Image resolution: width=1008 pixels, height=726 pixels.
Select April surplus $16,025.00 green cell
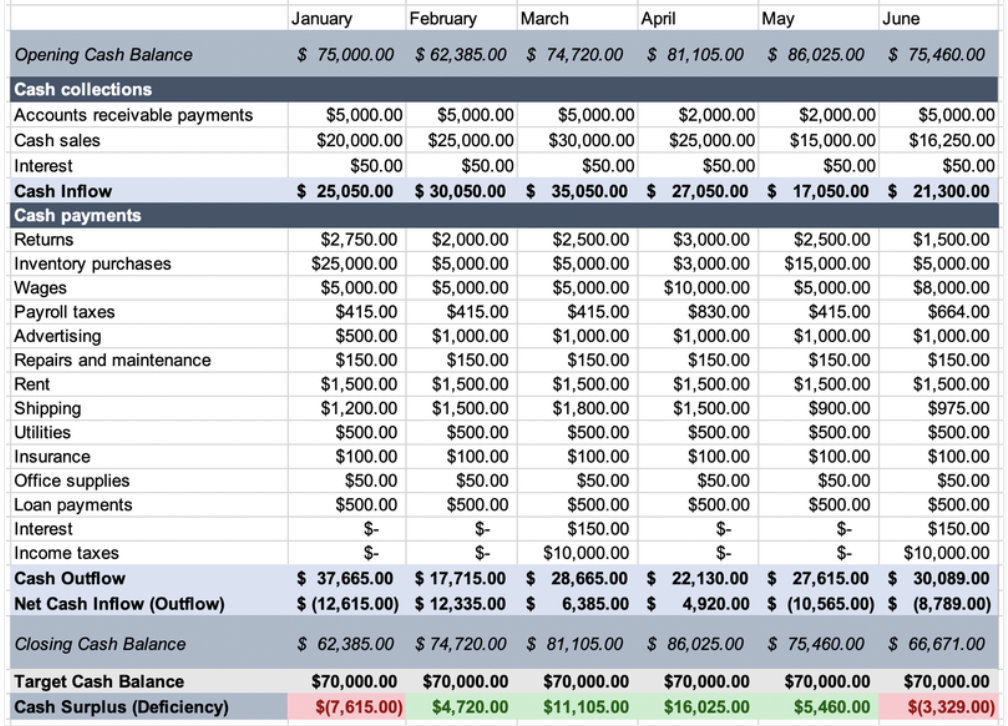699,706
